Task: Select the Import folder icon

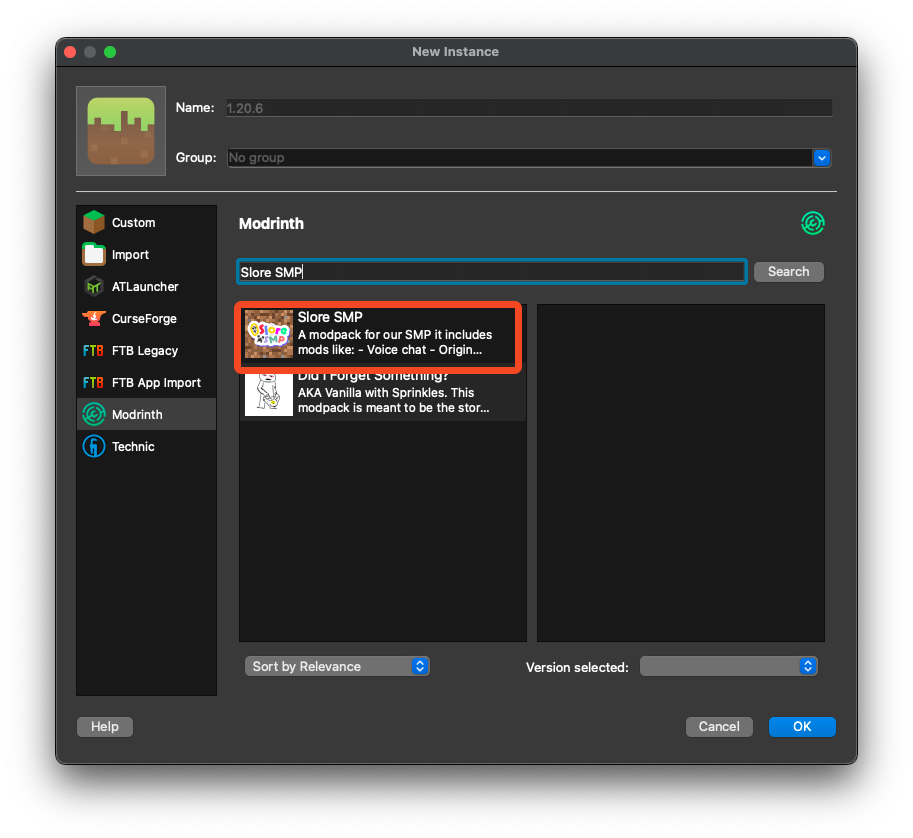Action: [94, 254]
